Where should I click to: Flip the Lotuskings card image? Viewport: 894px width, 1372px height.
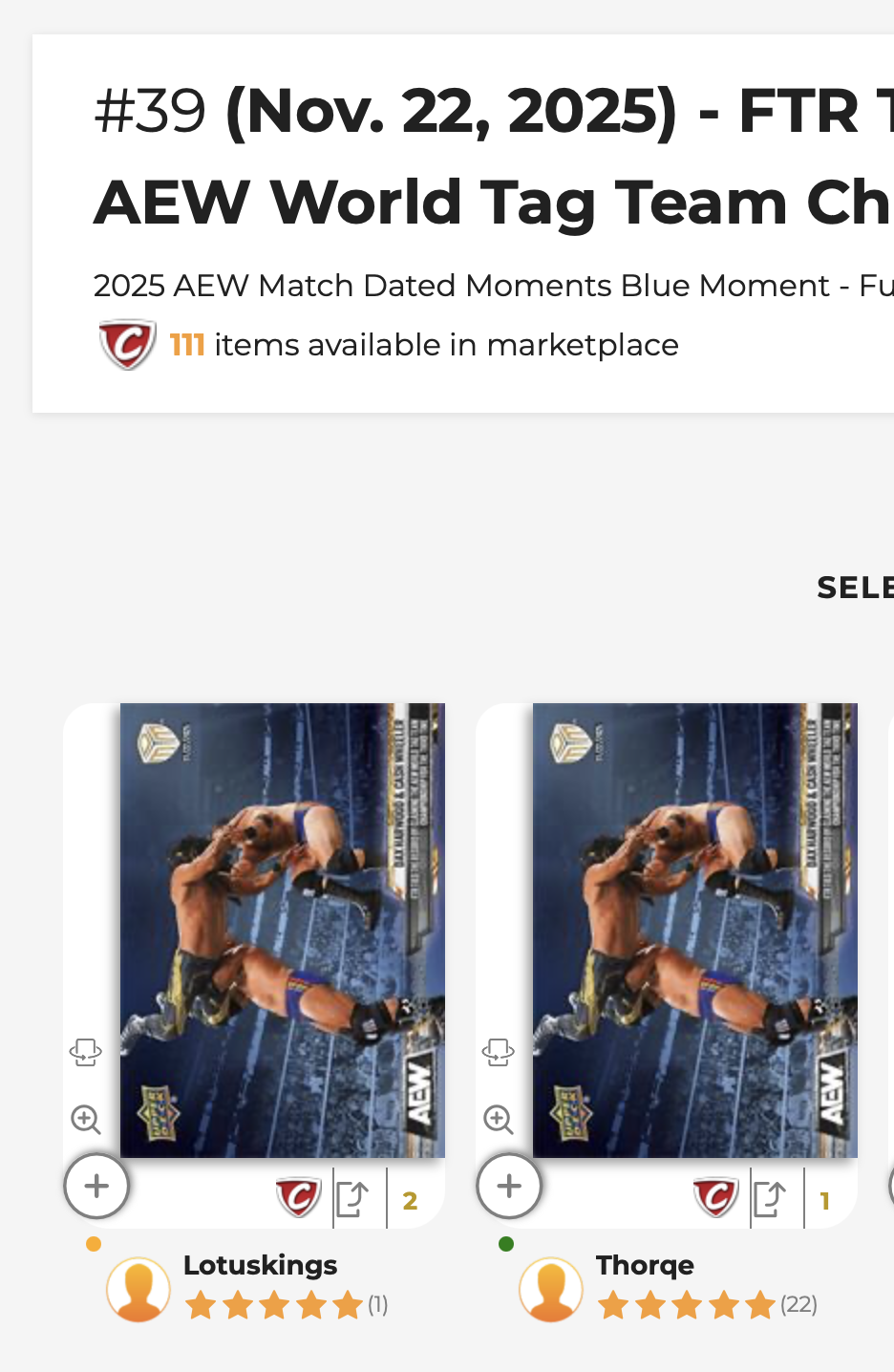tap(85, 1053)
